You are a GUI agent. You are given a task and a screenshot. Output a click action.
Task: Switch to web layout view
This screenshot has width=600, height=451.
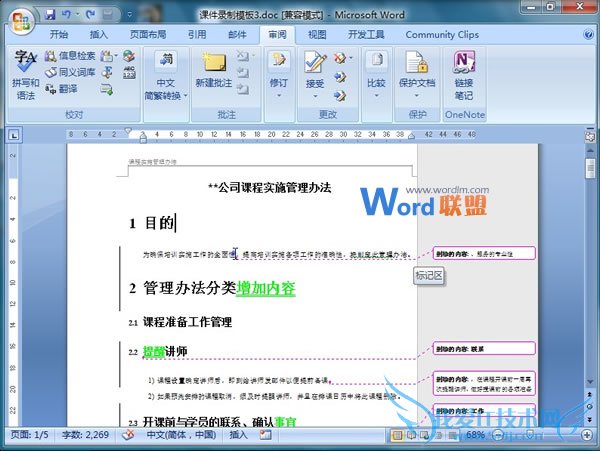[x=425, y=435]
